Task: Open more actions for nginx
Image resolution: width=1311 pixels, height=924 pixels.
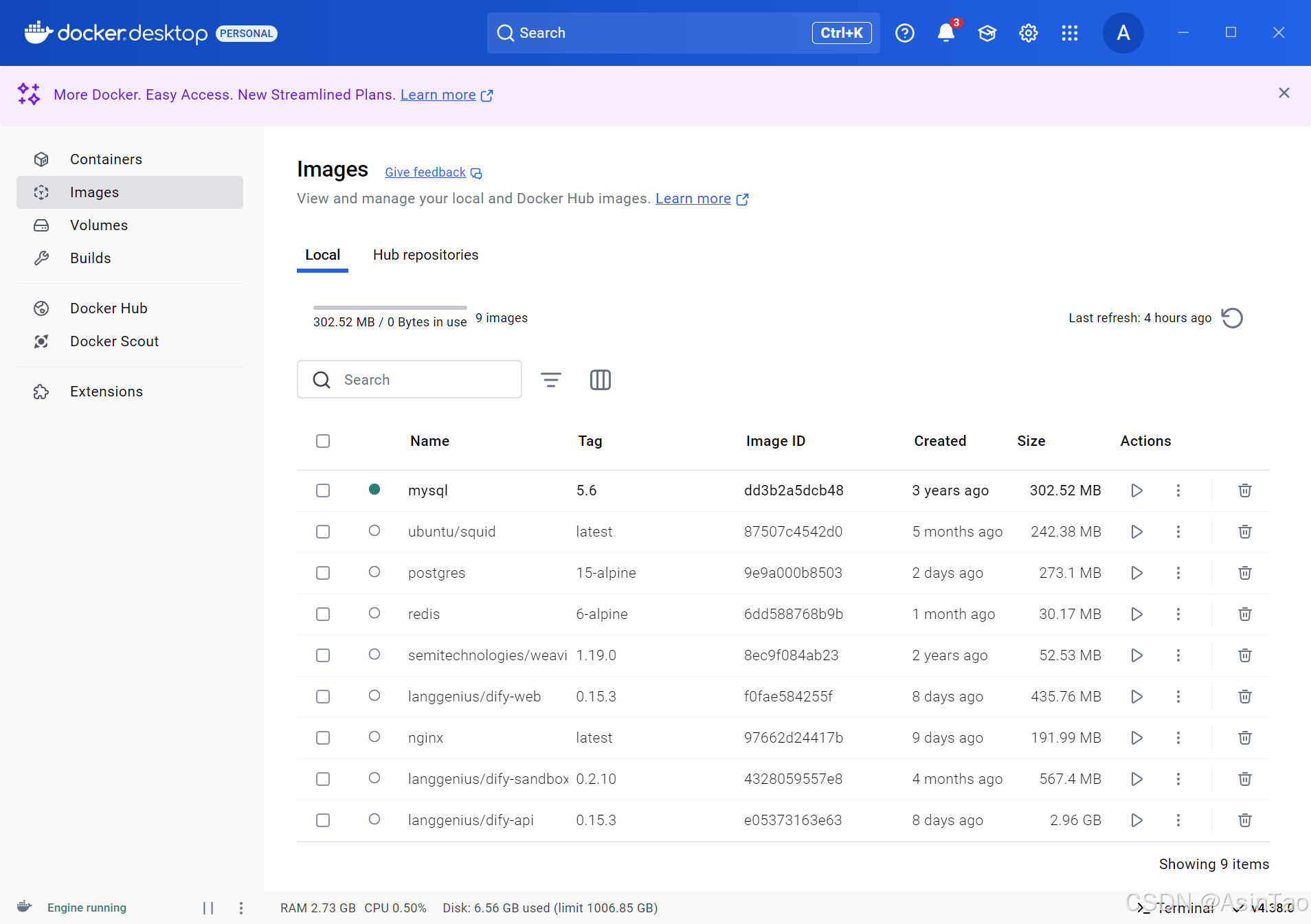Action: coord(1178,738)
